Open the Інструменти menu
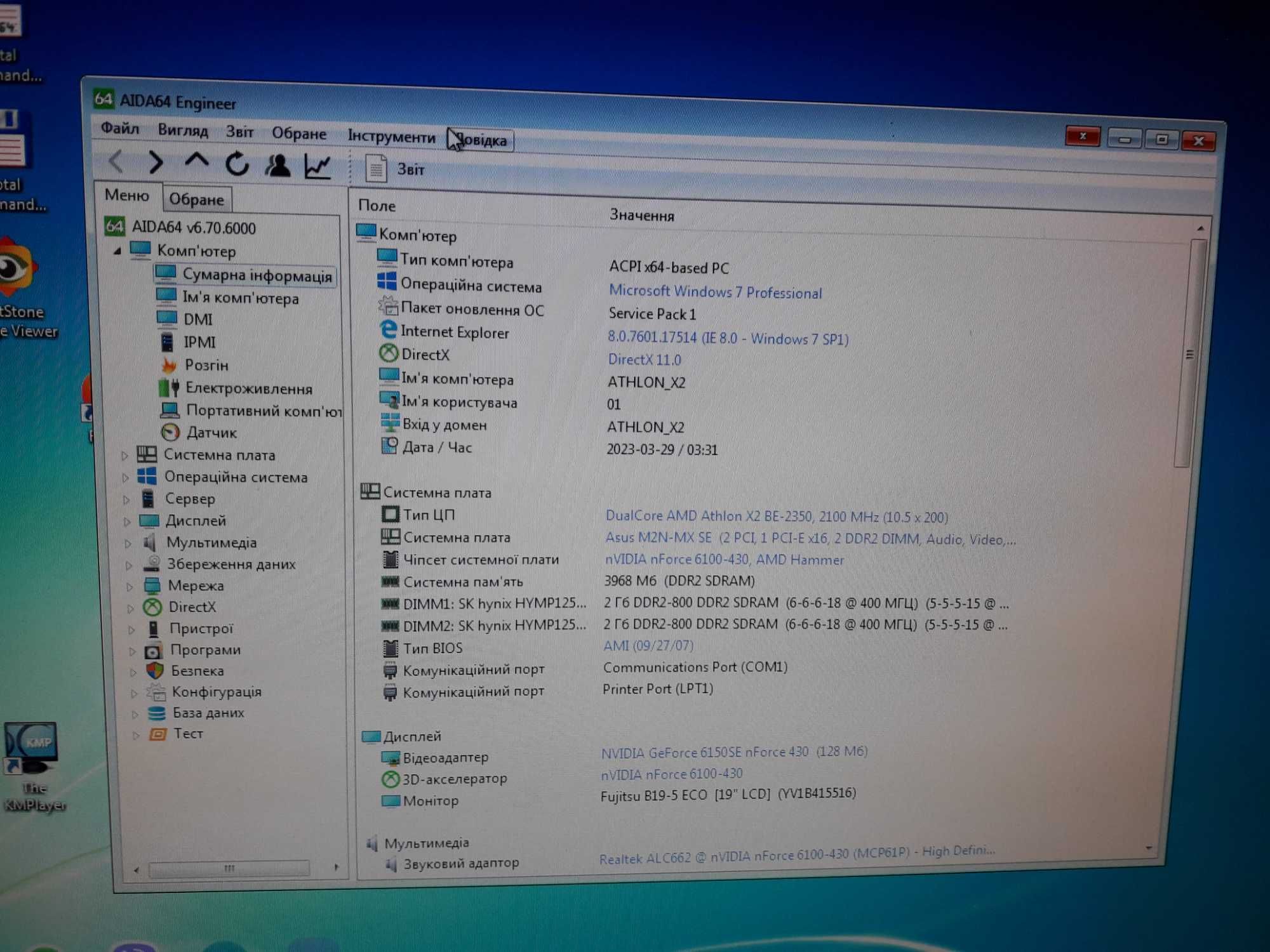Image resolution: width=1270 pixels, height=952 pixels. [391, 136]
